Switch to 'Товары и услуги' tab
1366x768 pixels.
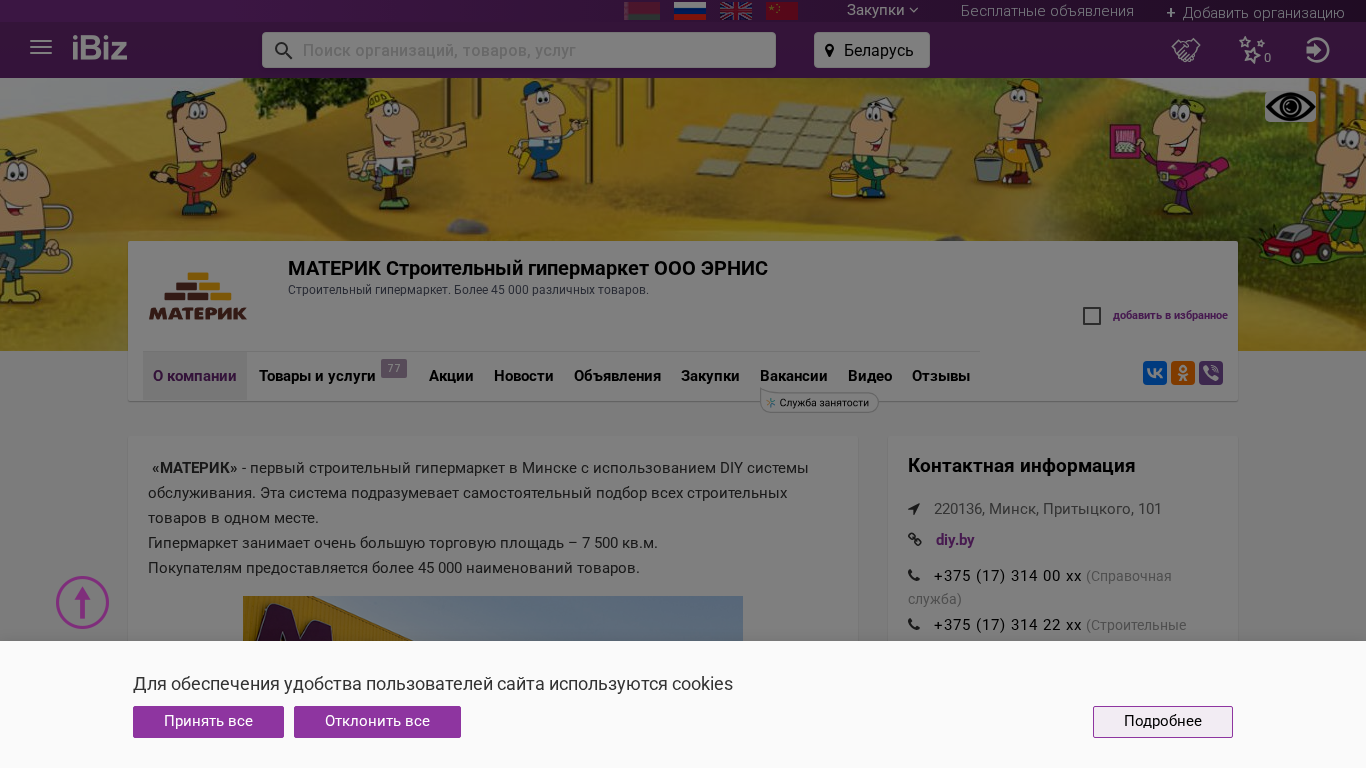317,376
